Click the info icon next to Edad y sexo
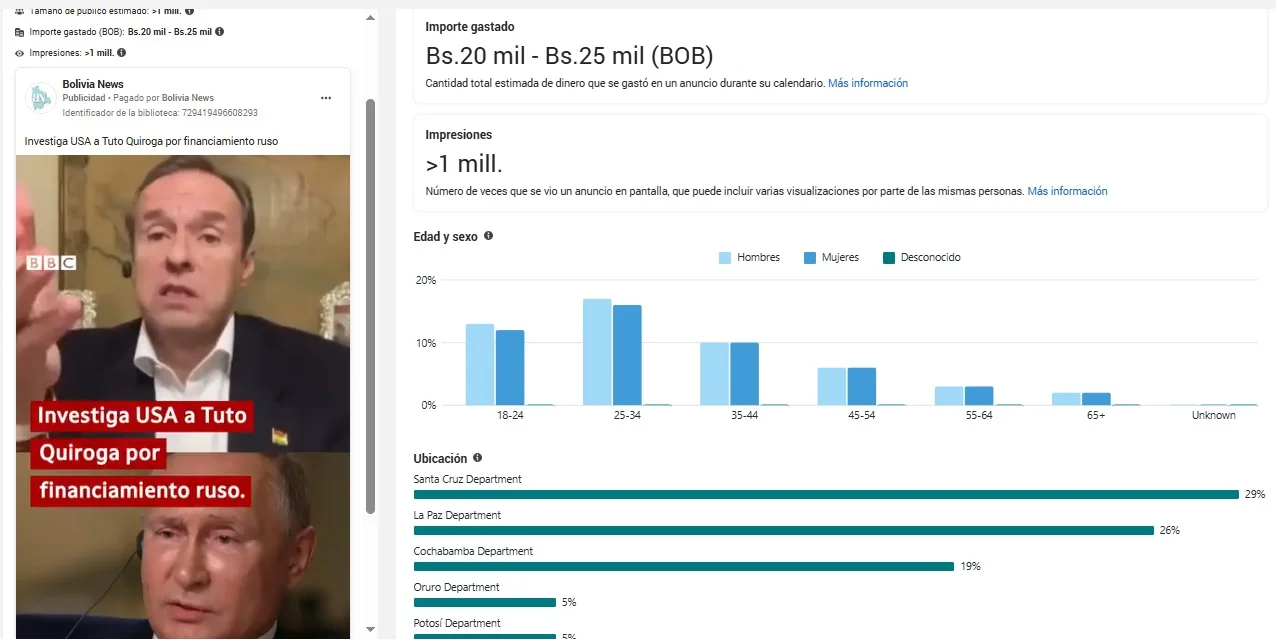1276x640 pixels. point(488,236)
